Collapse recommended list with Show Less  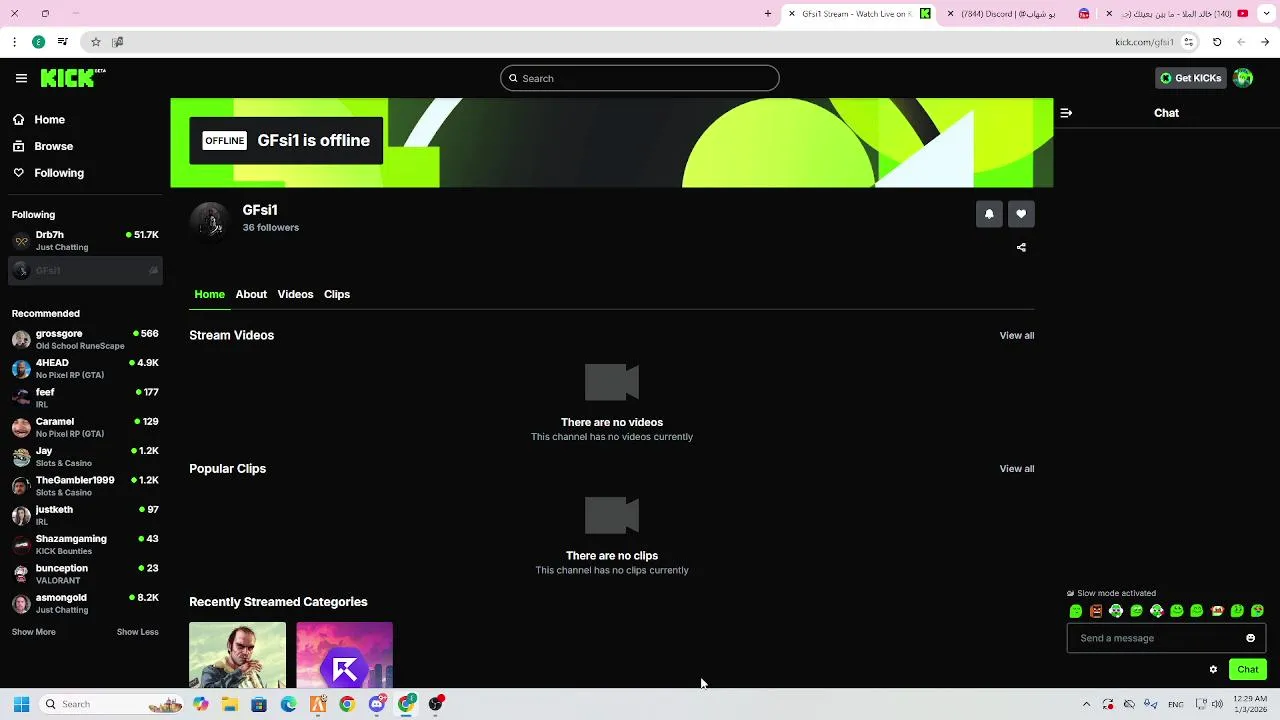[137, 632]
